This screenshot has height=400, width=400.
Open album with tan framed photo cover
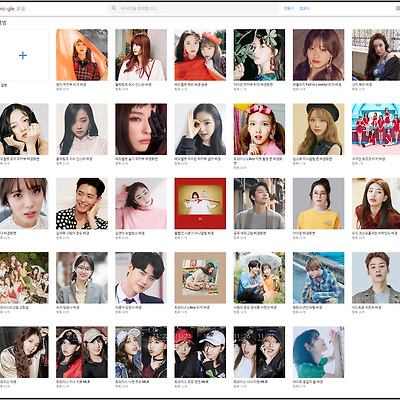click(200, 278)
